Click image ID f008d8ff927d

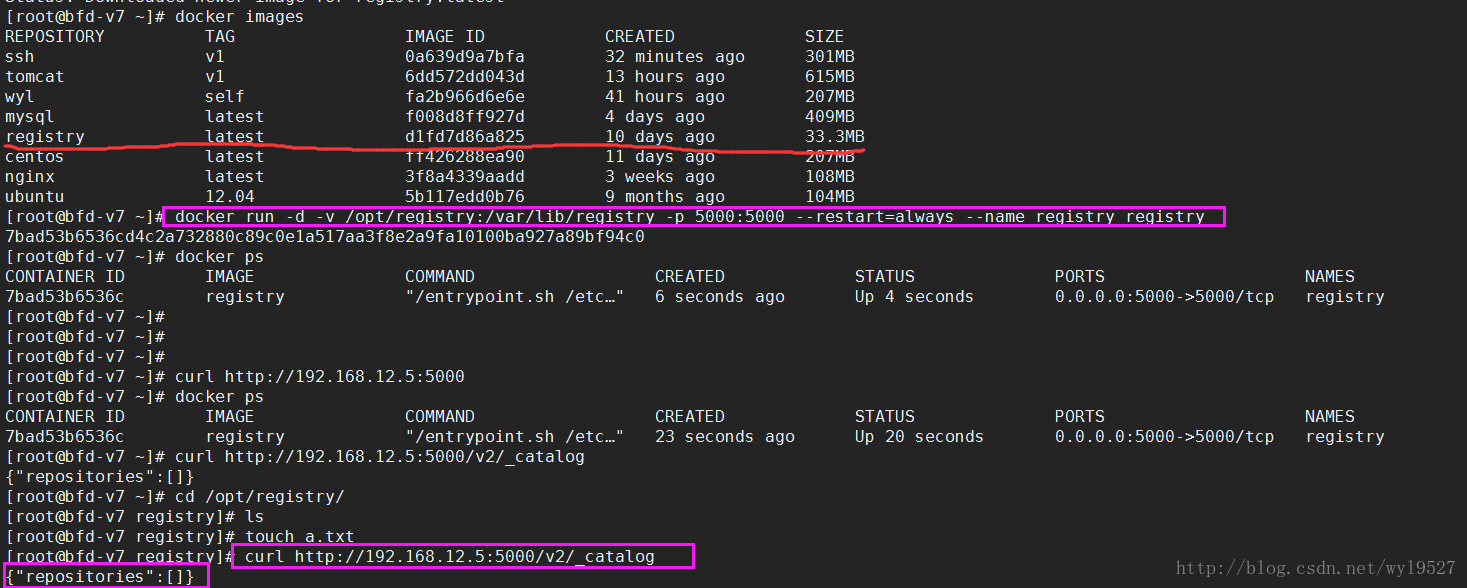465,116
